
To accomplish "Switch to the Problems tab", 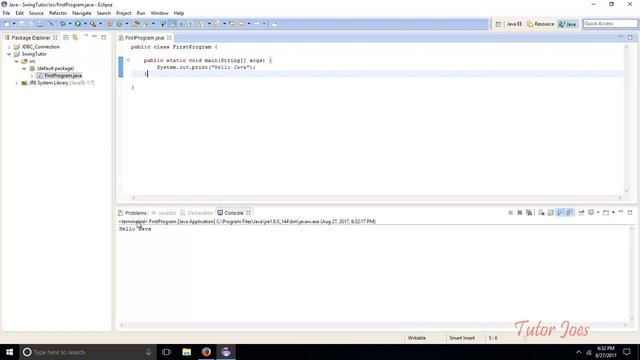I will (132, 213).
